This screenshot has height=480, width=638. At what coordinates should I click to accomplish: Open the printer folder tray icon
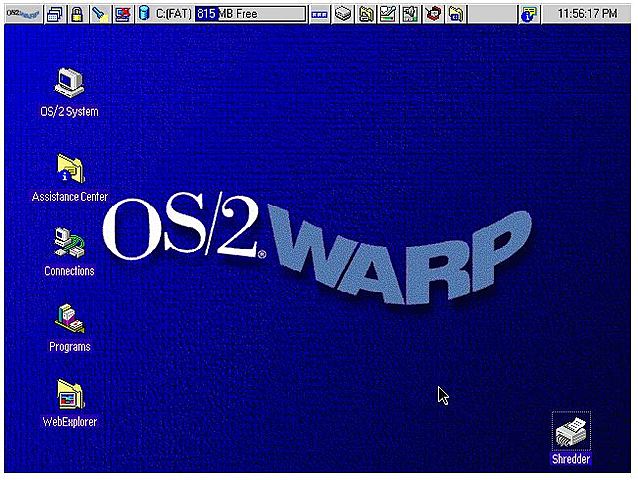[366, 14]
